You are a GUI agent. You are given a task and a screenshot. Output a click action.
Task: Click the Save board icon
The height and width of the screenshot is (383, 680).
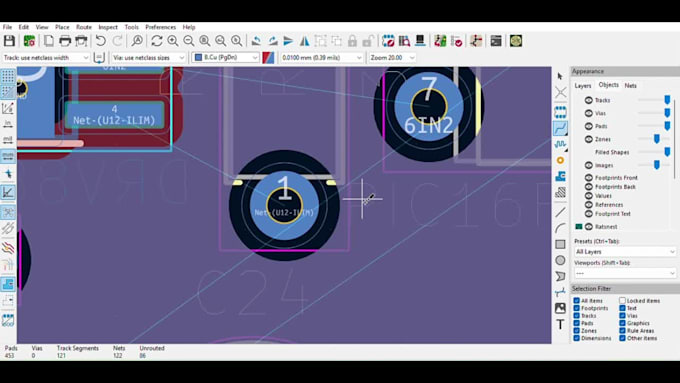coord(9,41)
